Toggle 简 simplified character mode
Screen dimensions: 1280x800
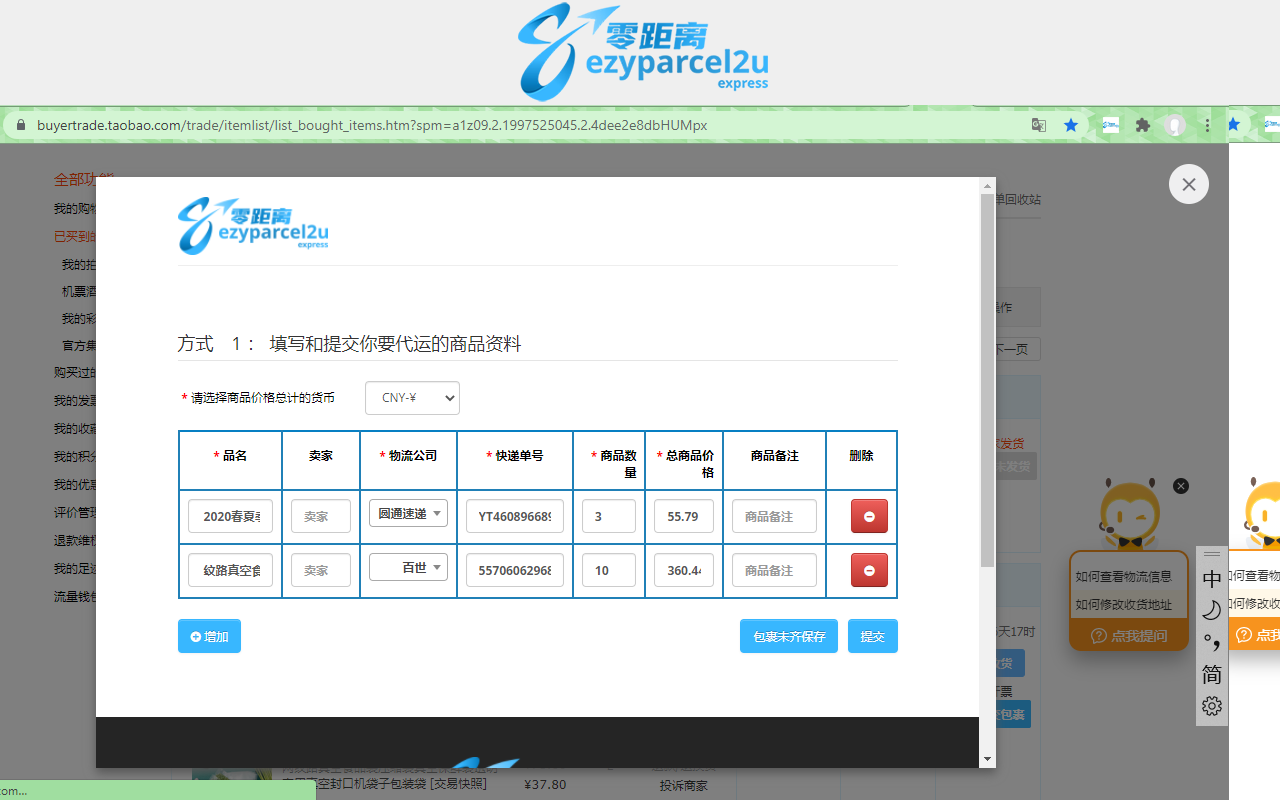pyautogui.click(x=1212, y=674)
